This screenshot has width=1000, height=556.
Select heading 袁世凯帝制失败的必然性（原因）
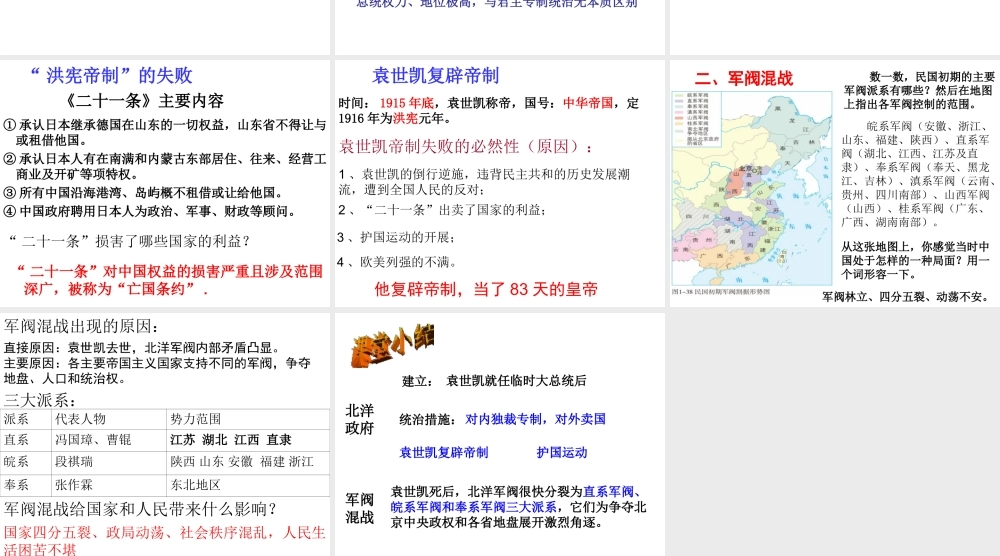[466, 147]
